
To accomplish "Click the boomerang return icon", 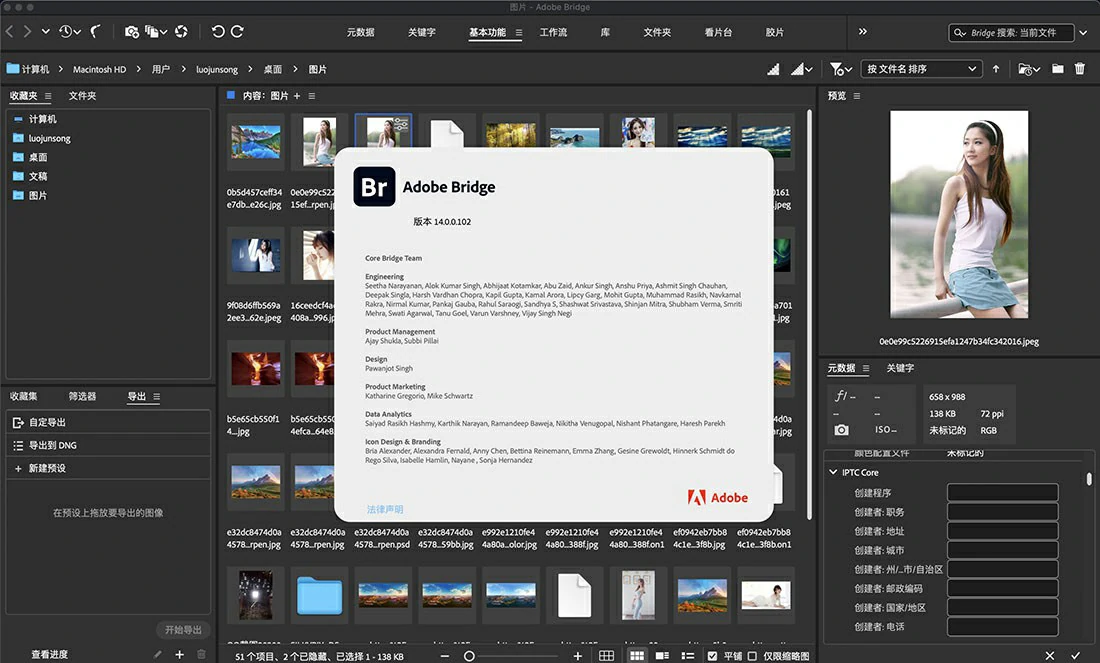I will click(x=95, y=32).
